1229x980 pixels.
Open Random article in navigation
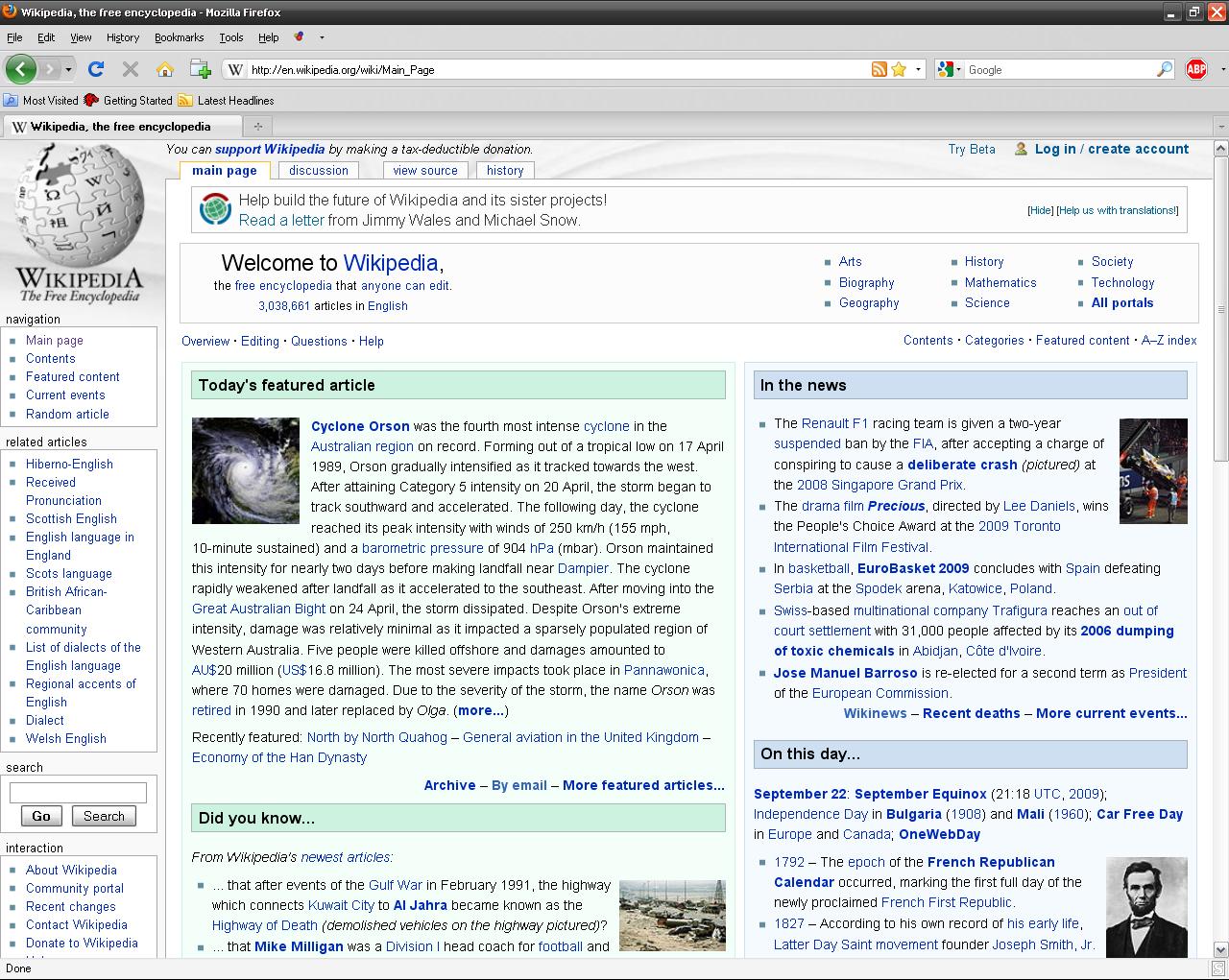pos(67,414)
